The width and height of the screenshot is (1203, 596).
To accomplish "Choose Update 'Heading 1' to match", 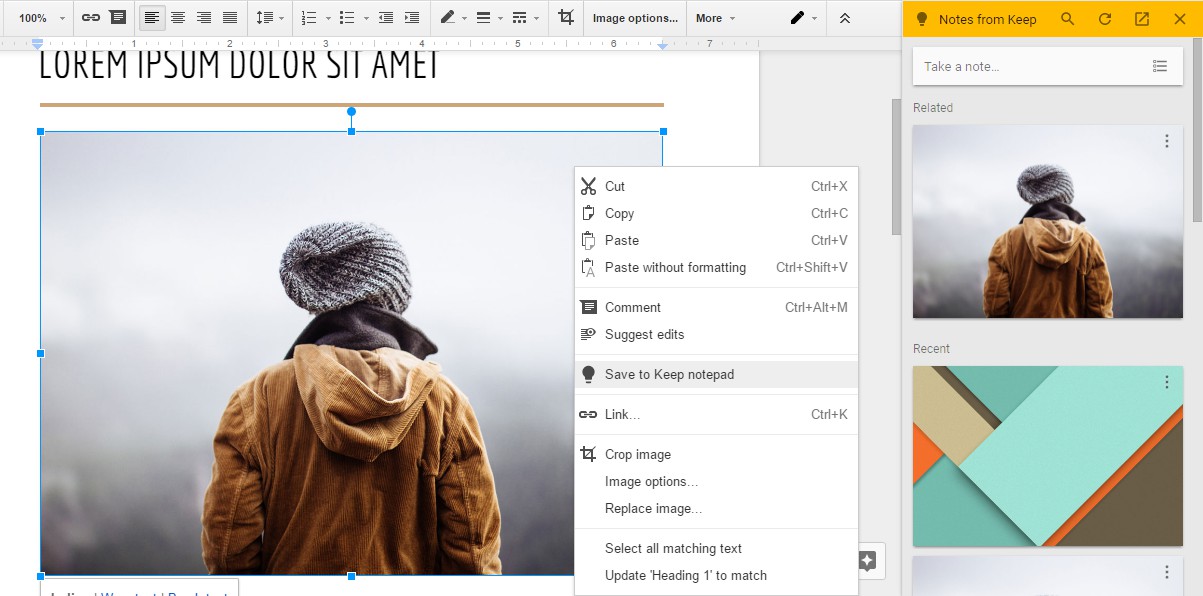I will pos(716,575).
